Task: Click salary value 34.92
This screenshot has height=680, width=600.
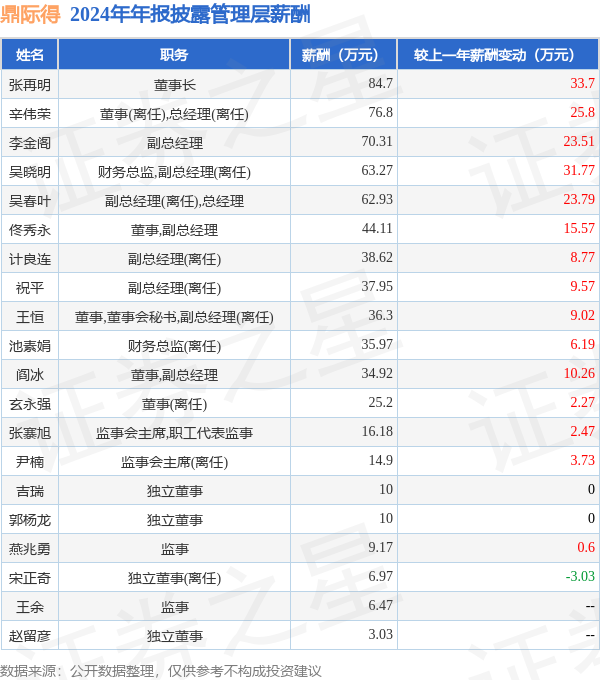Action: coord(377,374)
